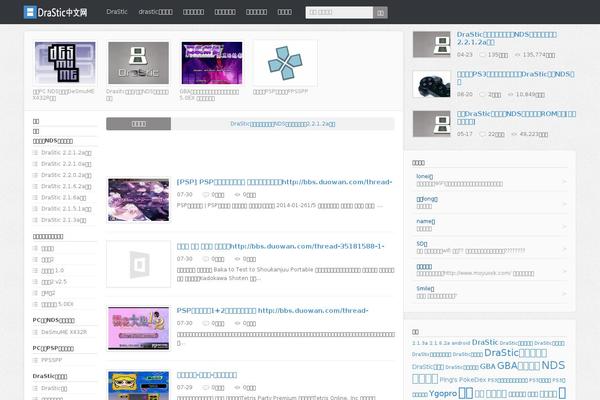Click eye views icon on [PSP] PSP post

click(237, 194)
